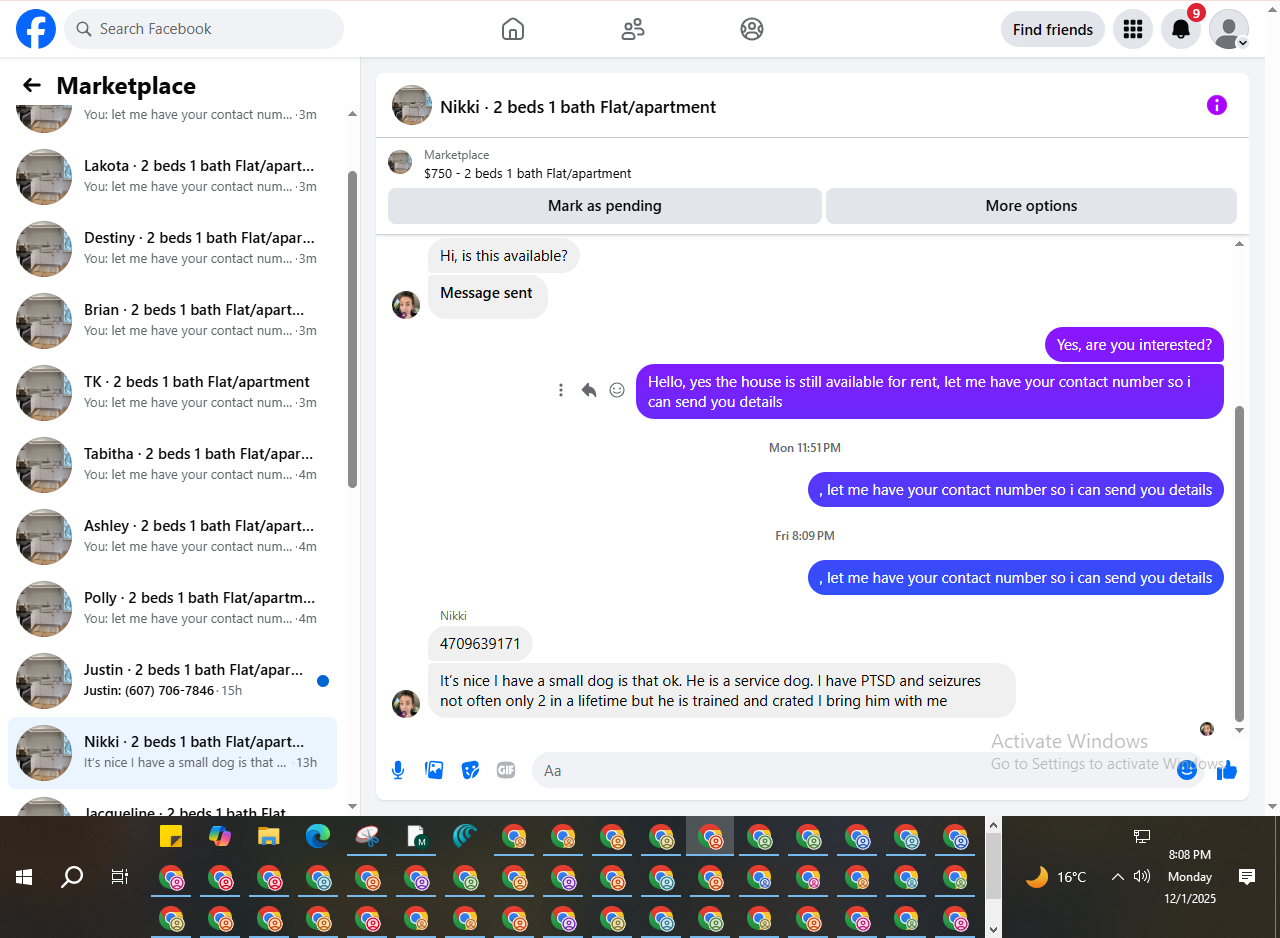React to the Hello message with emoji

pos(617,390)
